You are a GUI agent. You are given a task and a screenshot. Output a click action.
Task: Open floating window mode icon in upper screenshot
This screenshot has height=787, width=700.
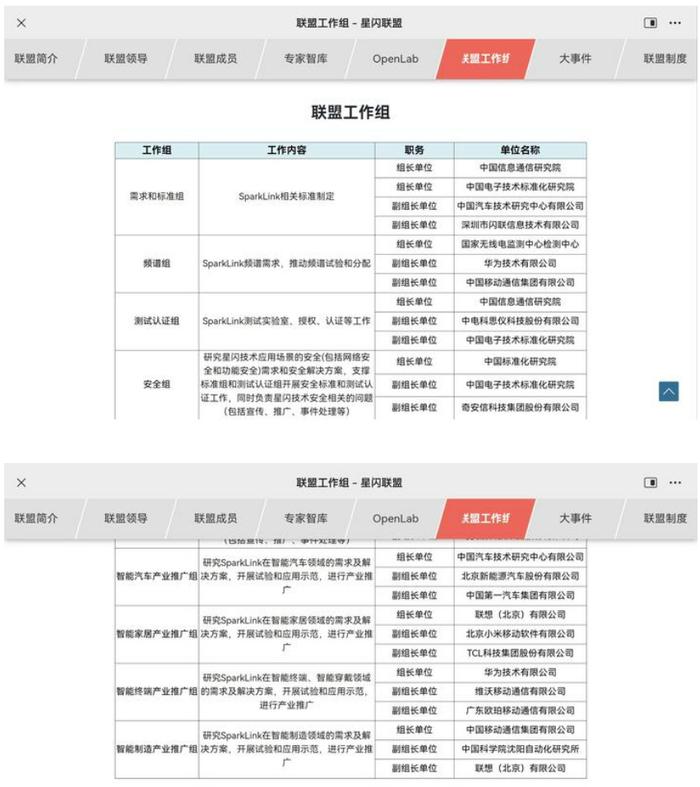[651, 23]
